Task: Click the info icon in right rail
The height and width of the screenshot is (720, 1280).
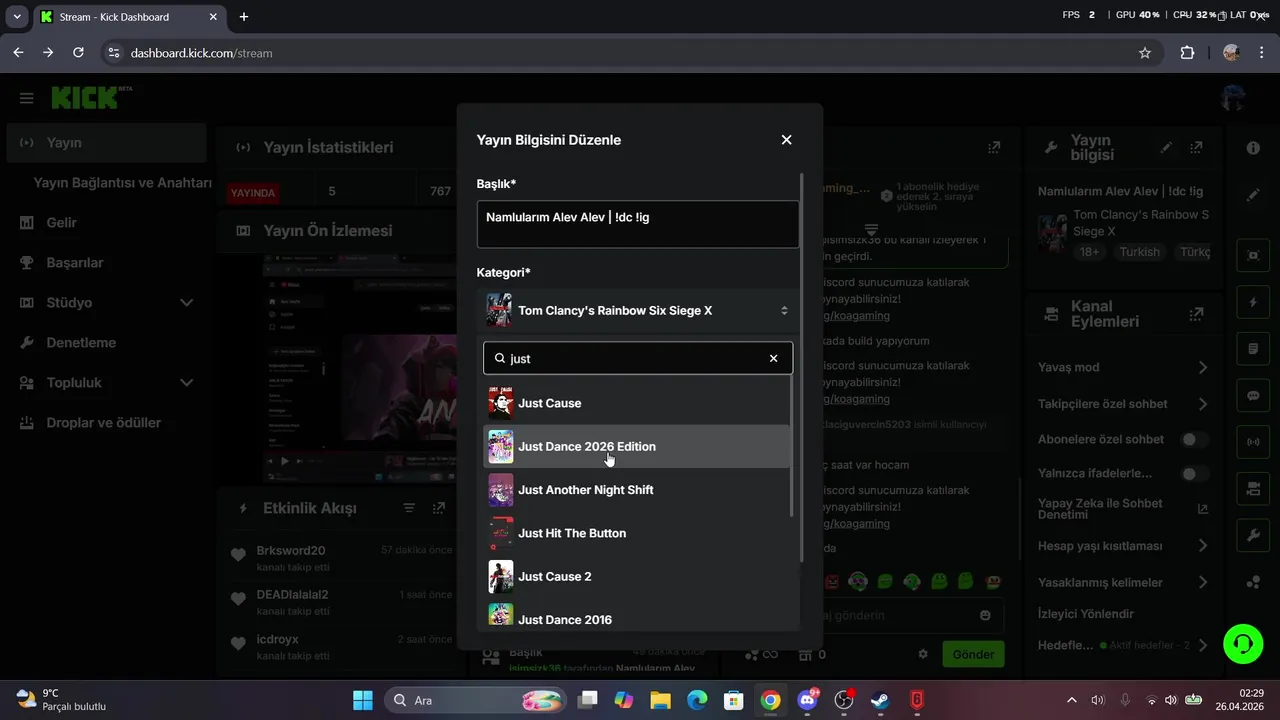Action: point(1253,148)
